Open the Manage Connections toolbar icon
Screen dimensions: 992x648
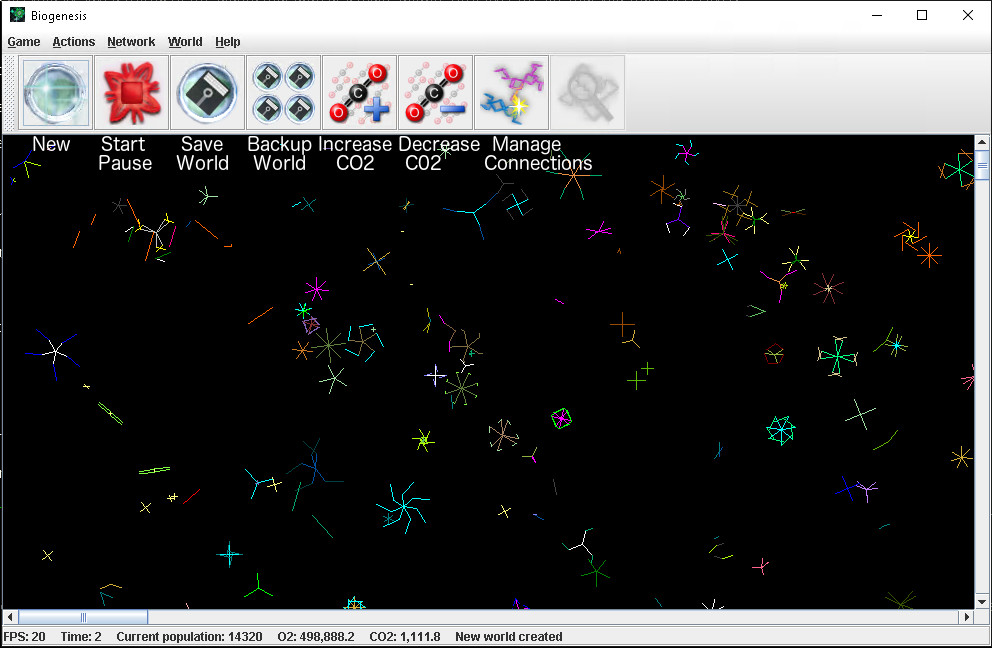[x=511, y=93]
